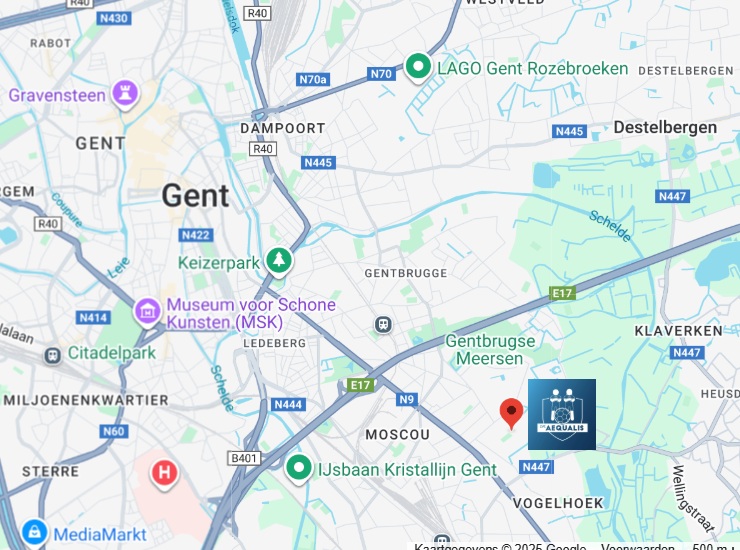The height and width of the screenshot is (550, 740).
Task: Click the Gravensteen castle marker icon
Action: point(125,93)
